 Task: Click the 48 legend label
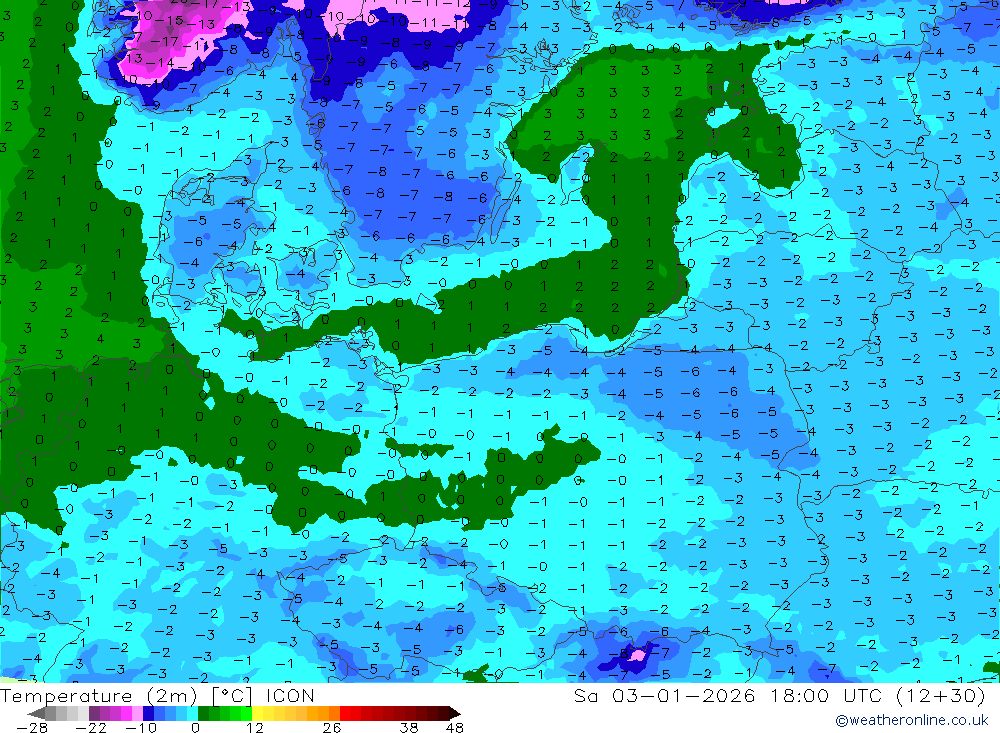[x=455, y=728]
